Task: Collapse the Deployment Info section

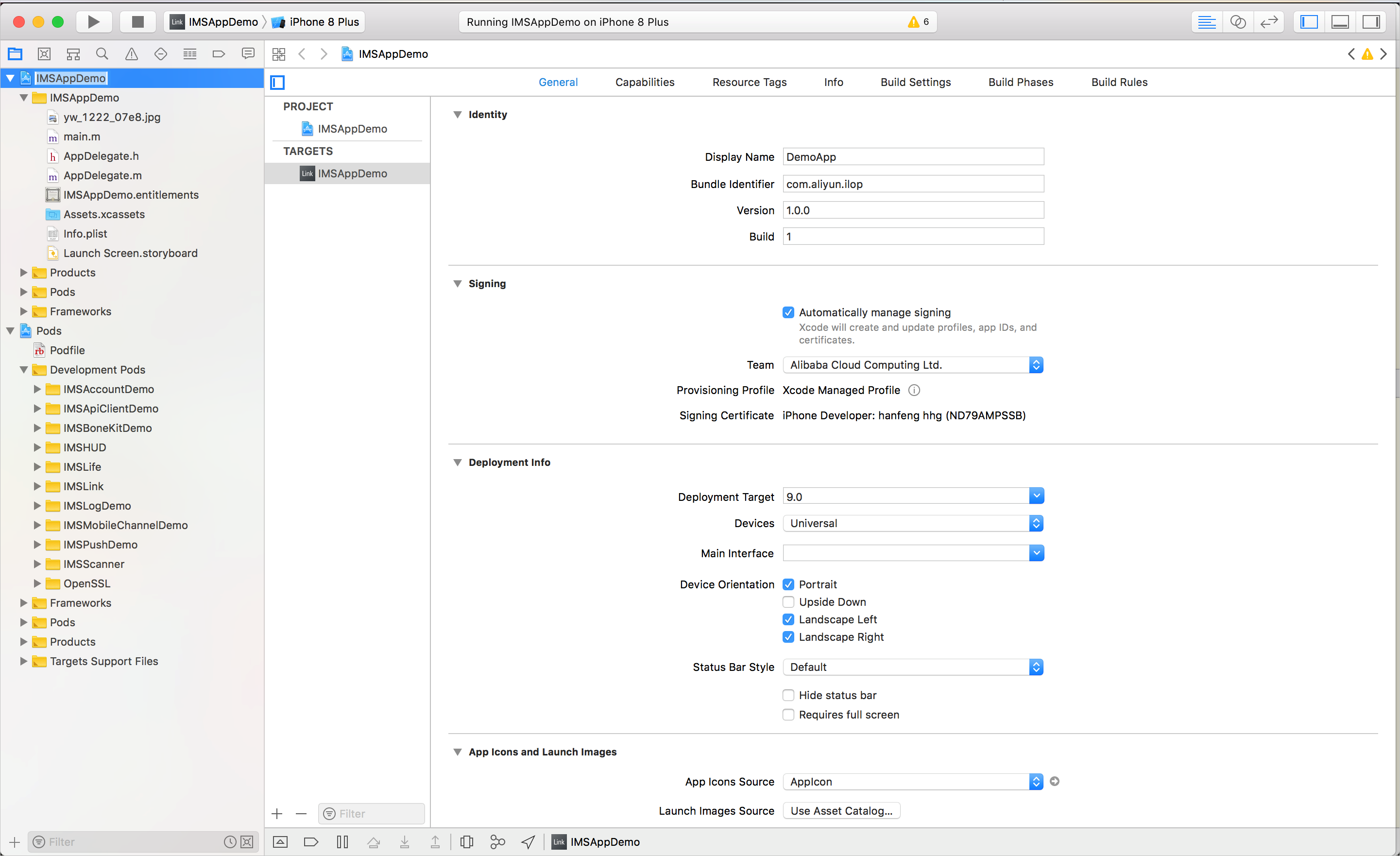Action: click(458, 462)
